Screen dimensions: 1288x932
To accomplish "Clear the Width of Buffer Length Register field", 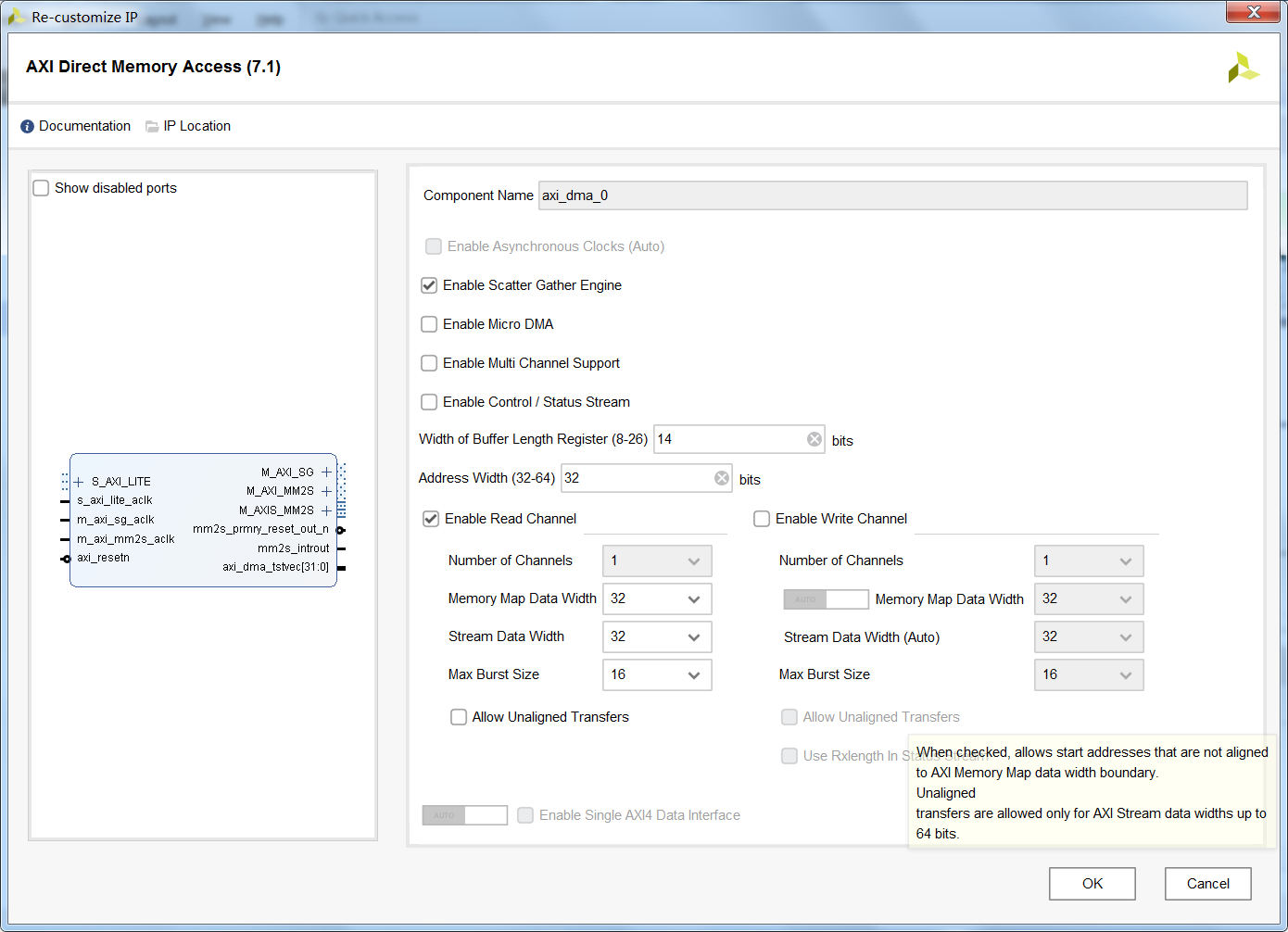I will tap(814, 438).
